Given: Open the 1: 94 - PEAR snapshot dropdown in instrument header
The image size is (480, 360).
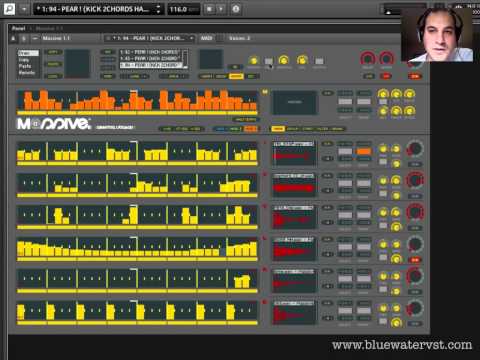Looking at the screenshot, I should pos(149,38).
